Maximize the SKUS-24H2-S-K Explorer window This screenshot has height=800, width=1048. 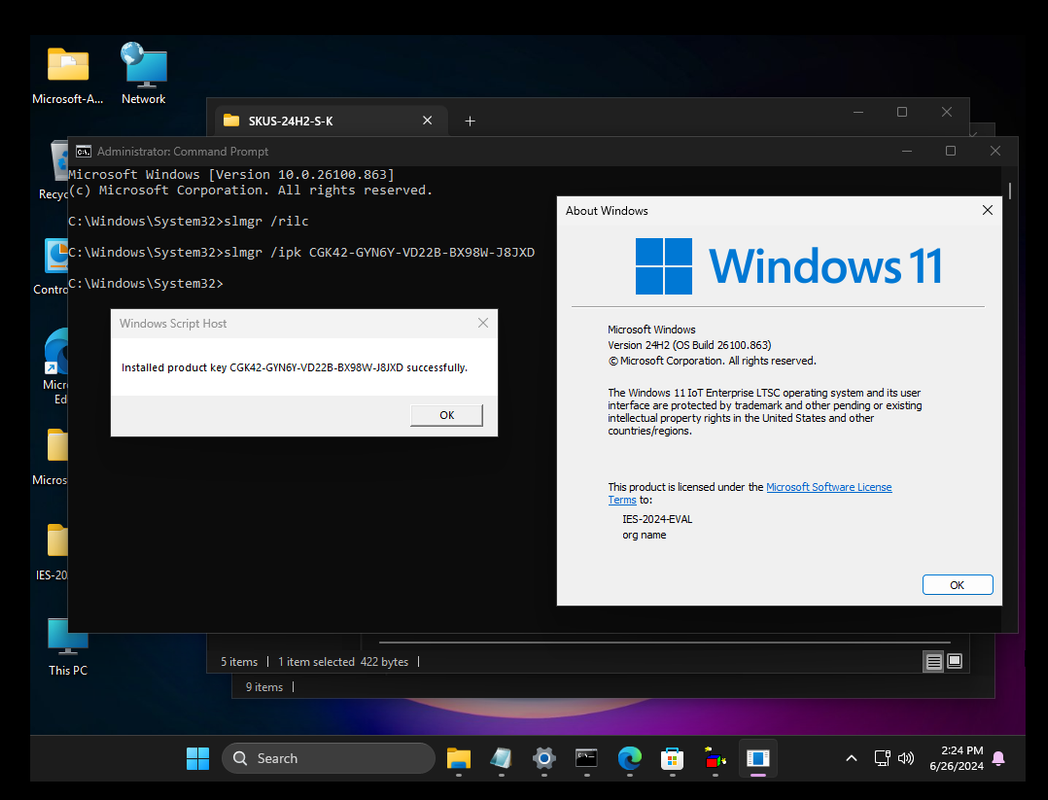pyautogui.click(x=902, y=112)
